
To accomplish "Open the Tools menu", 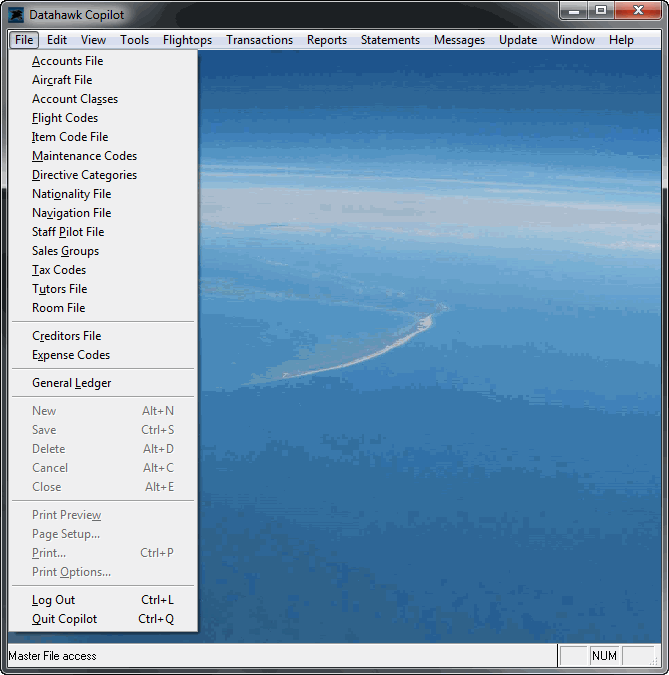I will (x=134, y=40).
